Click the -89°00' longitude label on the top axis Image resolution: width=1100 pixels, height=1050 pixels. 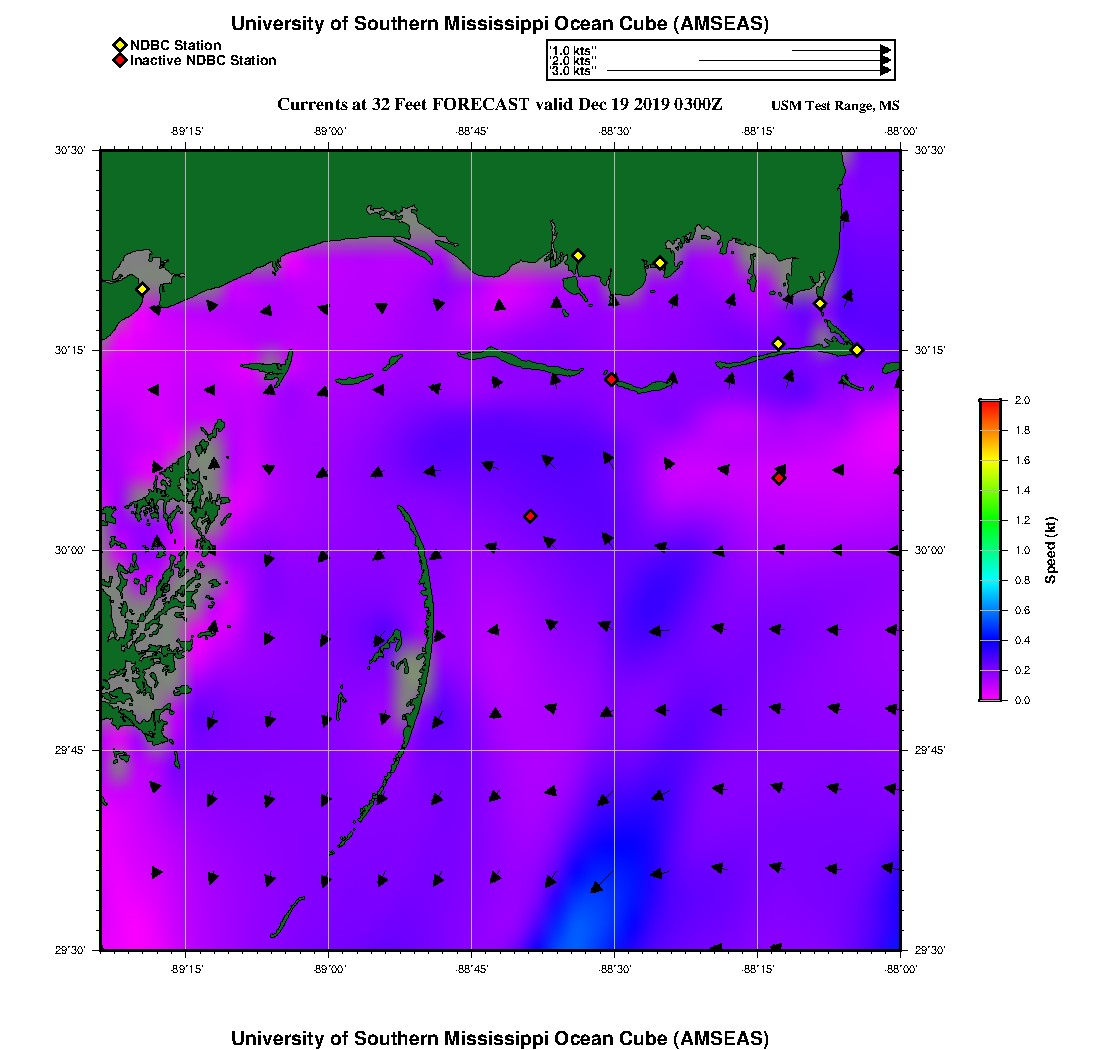point(329,131)
